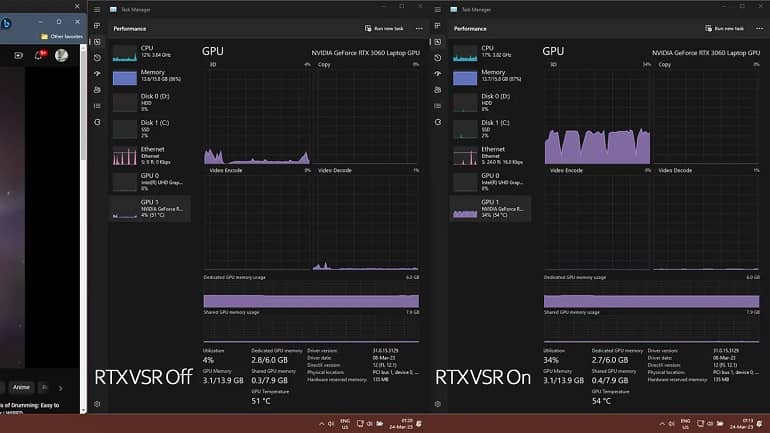Viewport: 770px width, 433px height.
Task: Click the Anime filter chip in the browser page
Action: click(x=21, y=387)
